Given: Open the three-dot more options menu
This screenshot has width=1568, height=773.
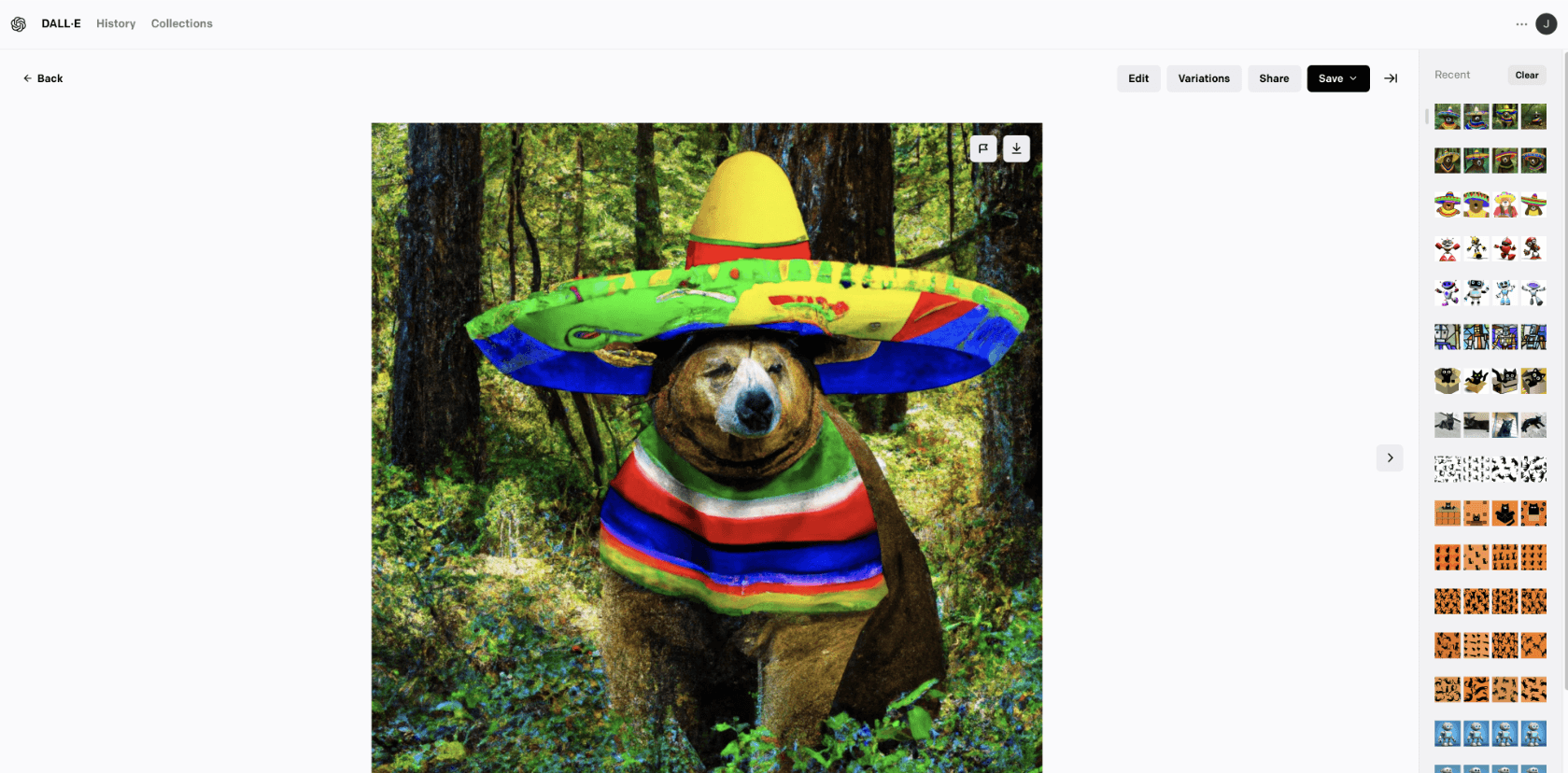Looking at the screenshot, I should pyautogui.click(x=1521, y=24).
